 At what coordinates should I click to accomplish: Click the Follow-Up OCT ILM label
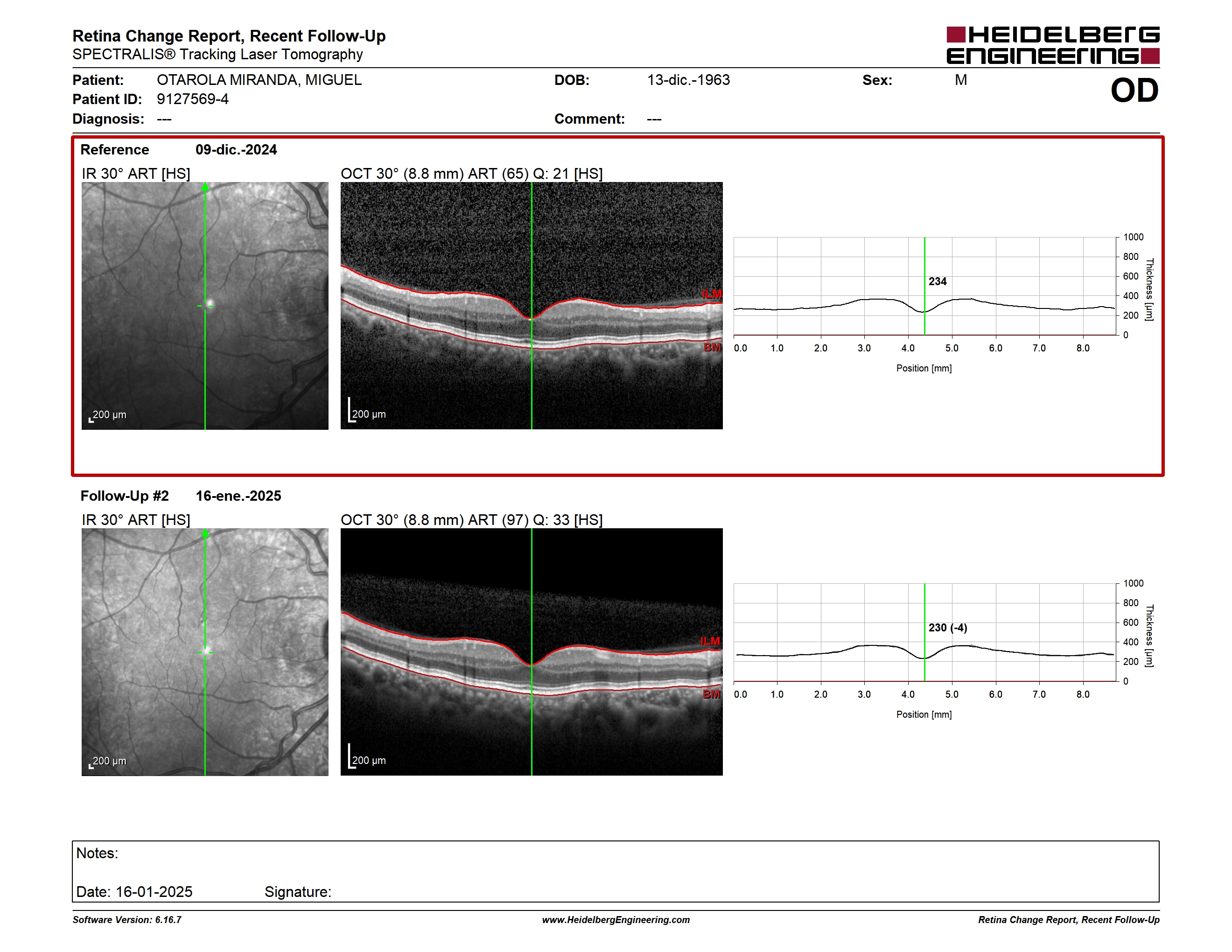click(x=710, y=641)
